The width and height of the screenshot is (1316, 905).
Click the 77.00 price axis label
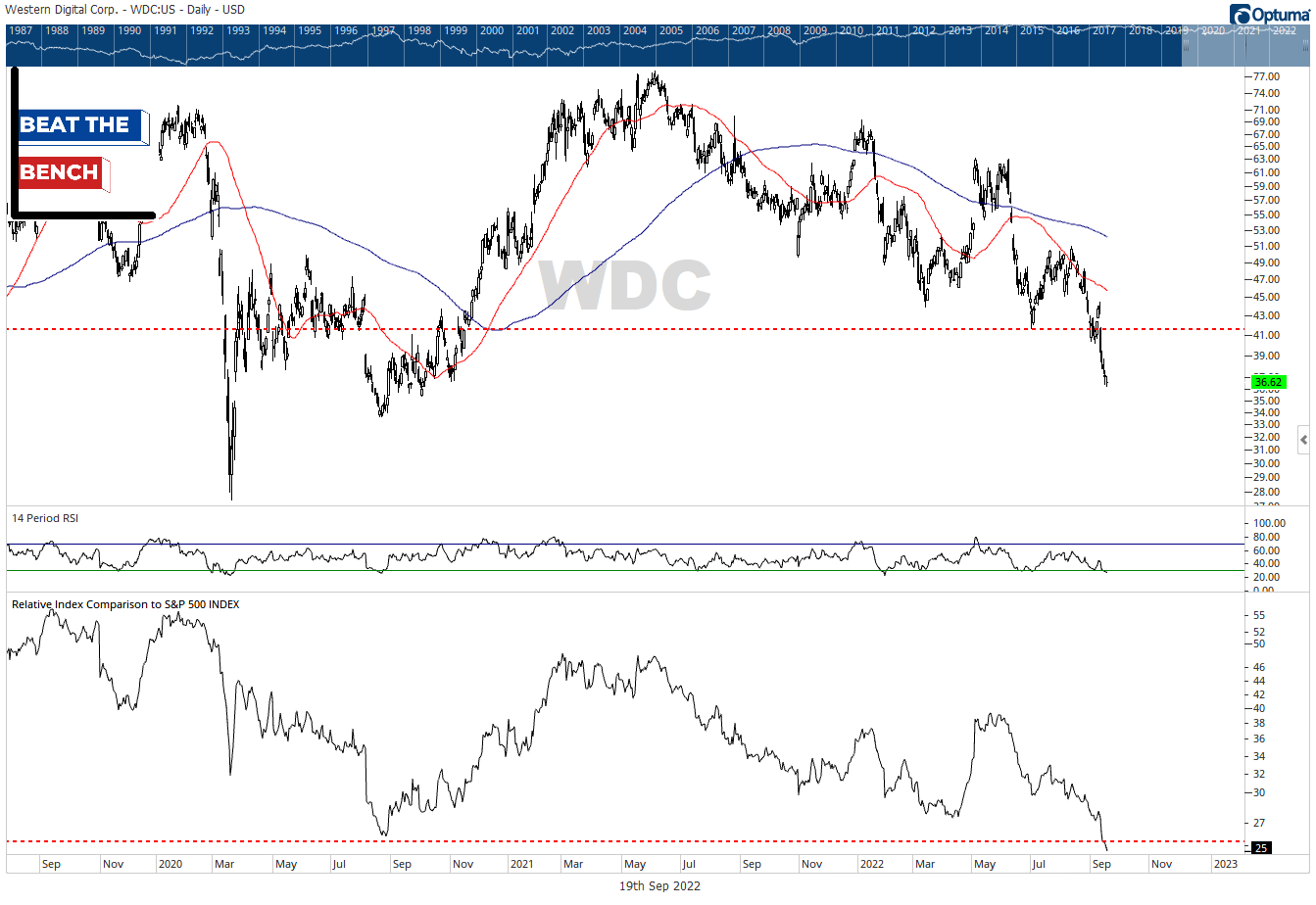pyautogui.click(x=1266, y=76)
